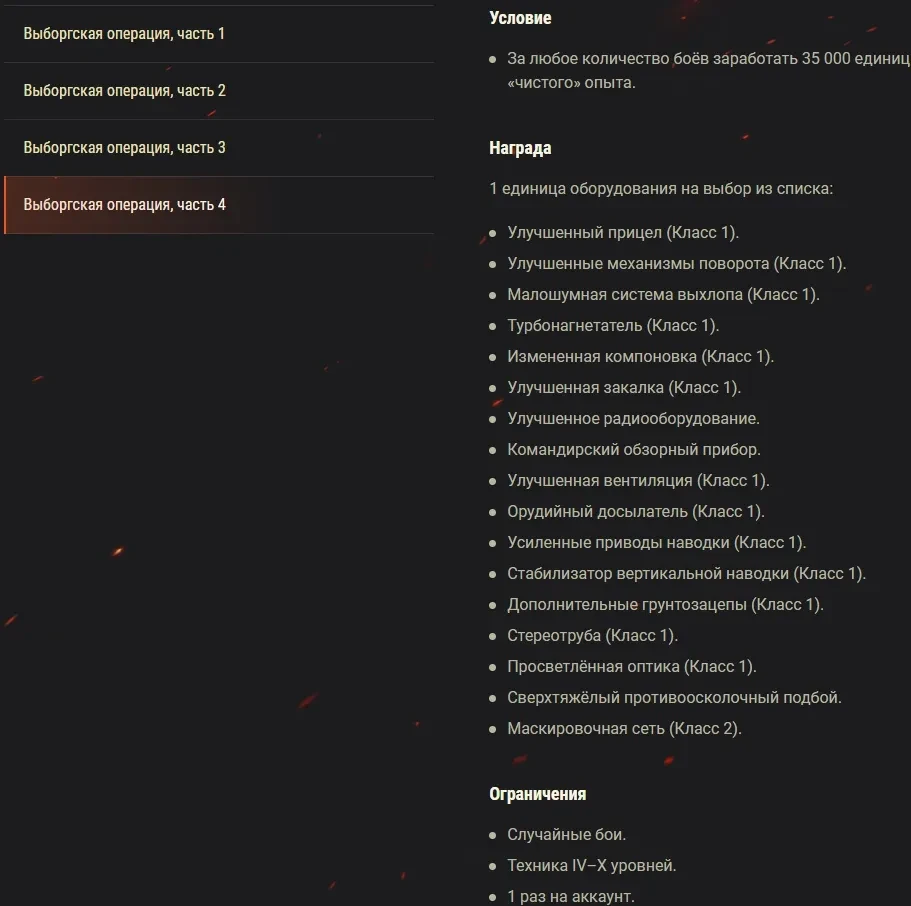Select Выборгская операция, часть 3 tab

tap(125, 148)
